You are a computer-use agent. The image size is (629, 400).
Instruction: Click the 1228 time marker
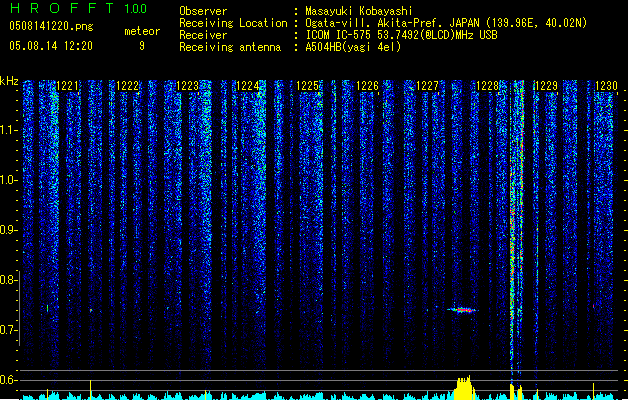[x=487, y=86]
